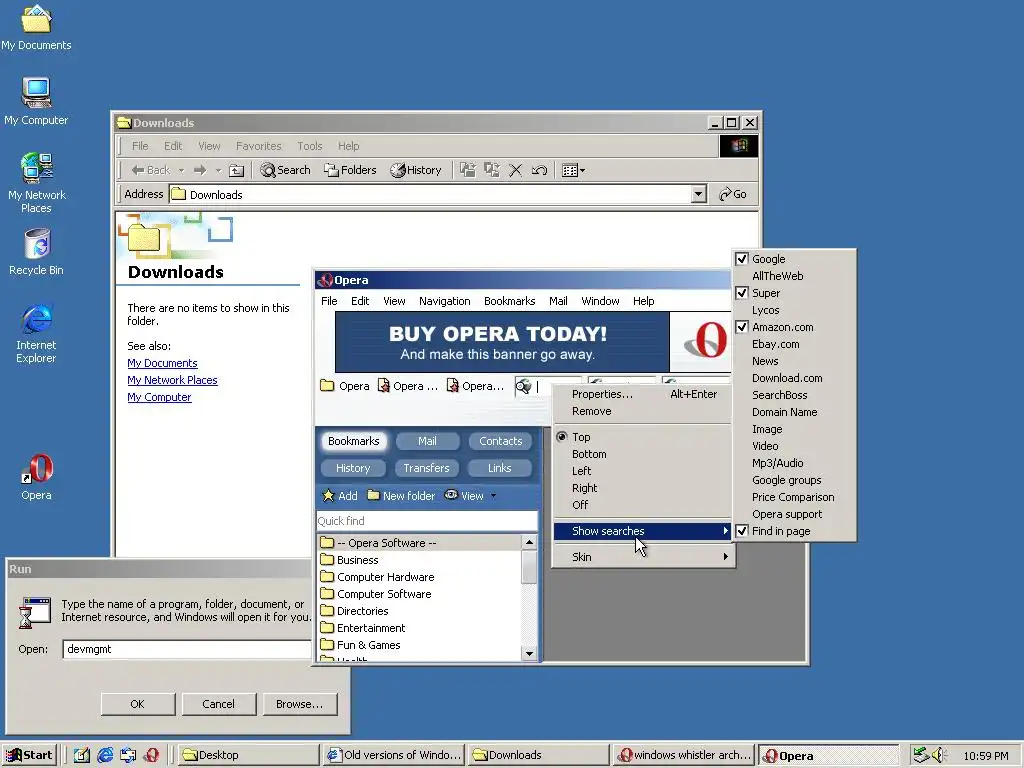Click the Buy Opera Today banner
The height and width of the screenshot is (768, 1024).
pos(502,342)
